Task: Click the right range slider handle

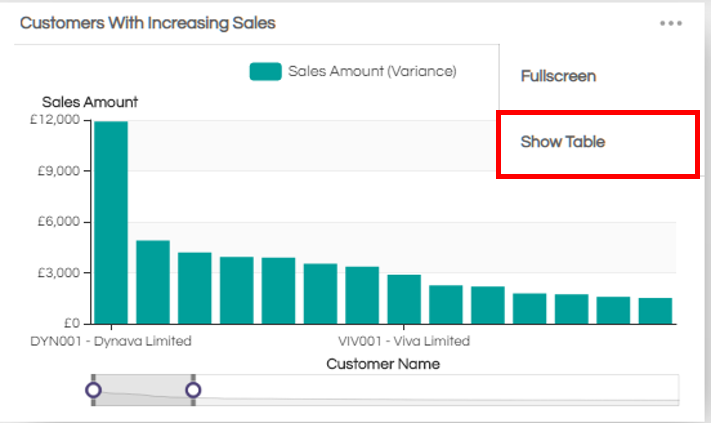Action: [193, 390]
